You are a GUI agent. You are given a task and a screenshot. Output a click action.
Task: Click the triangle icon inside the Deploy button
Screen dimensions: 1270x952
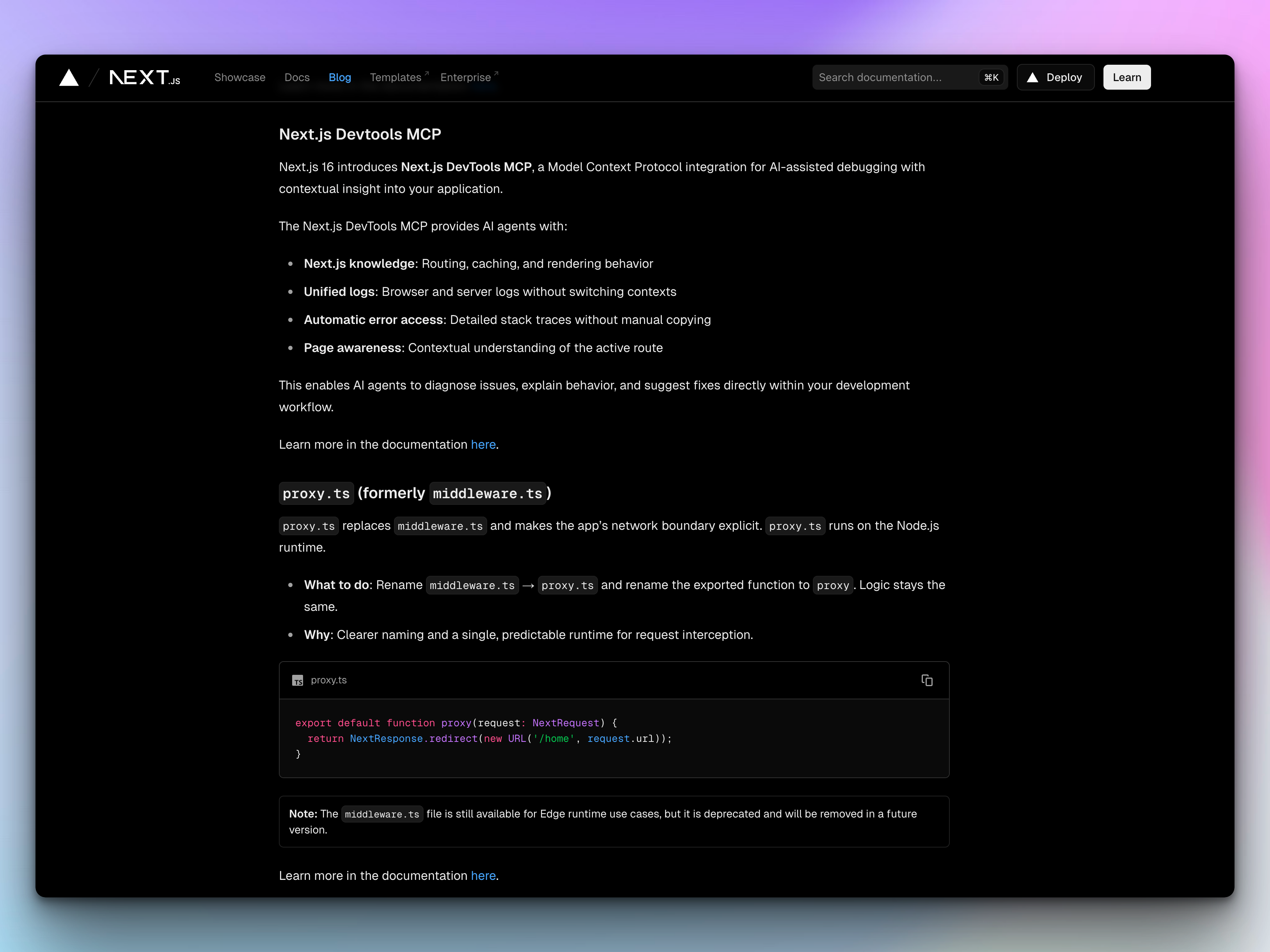(1034, 77)
